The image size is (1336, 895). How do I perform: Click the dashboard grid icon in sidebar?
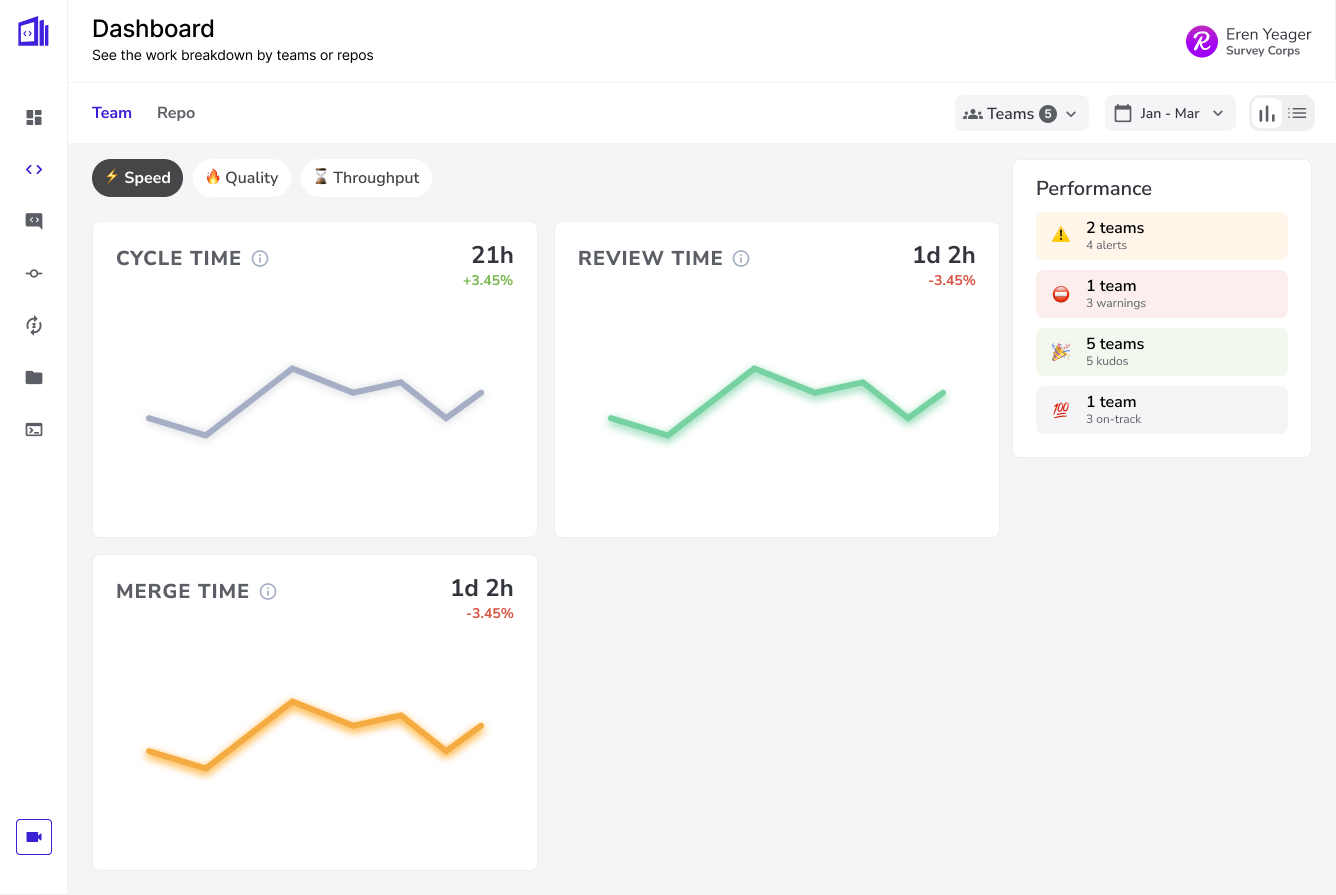click(x=34, y=118)
